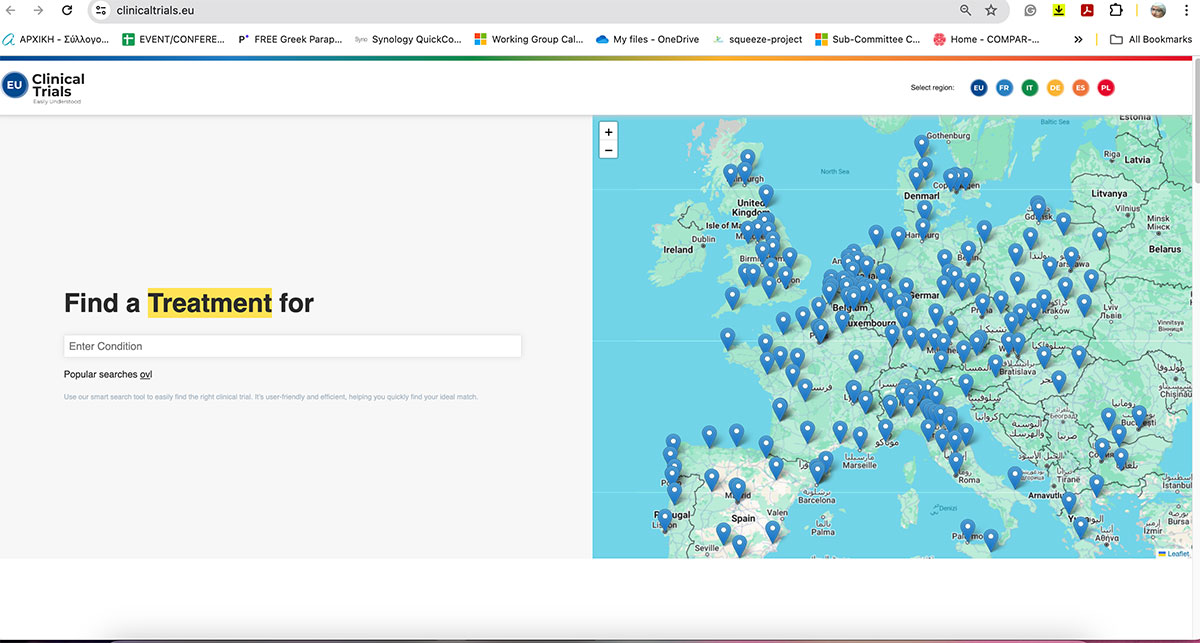
Task: Select the EU region circle
Action: coord(979,88)
